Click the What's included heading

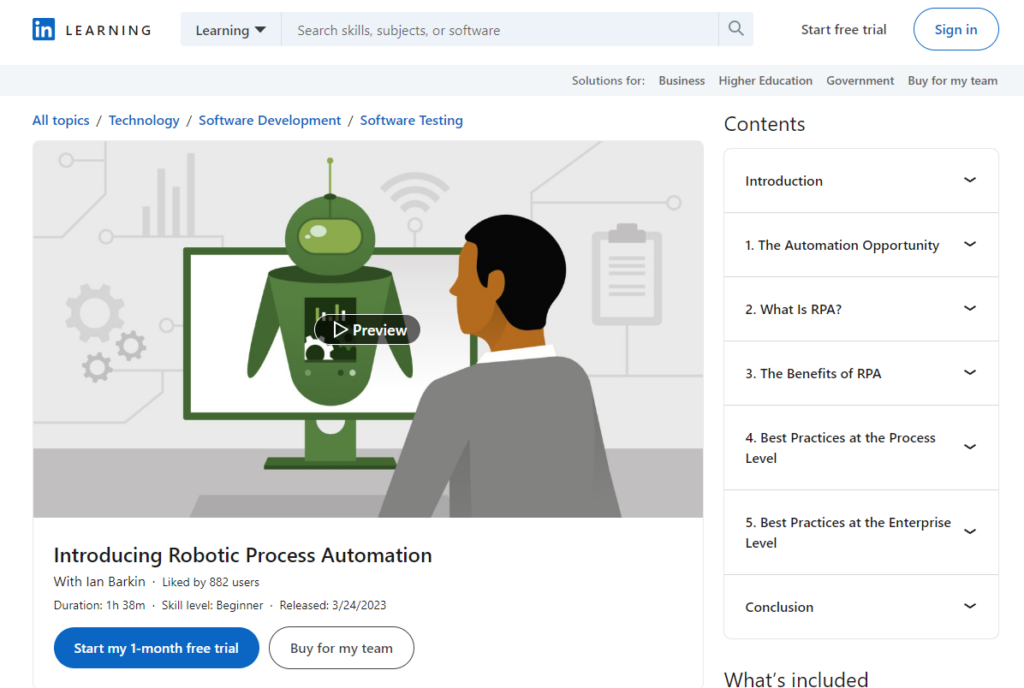(796, 679)
